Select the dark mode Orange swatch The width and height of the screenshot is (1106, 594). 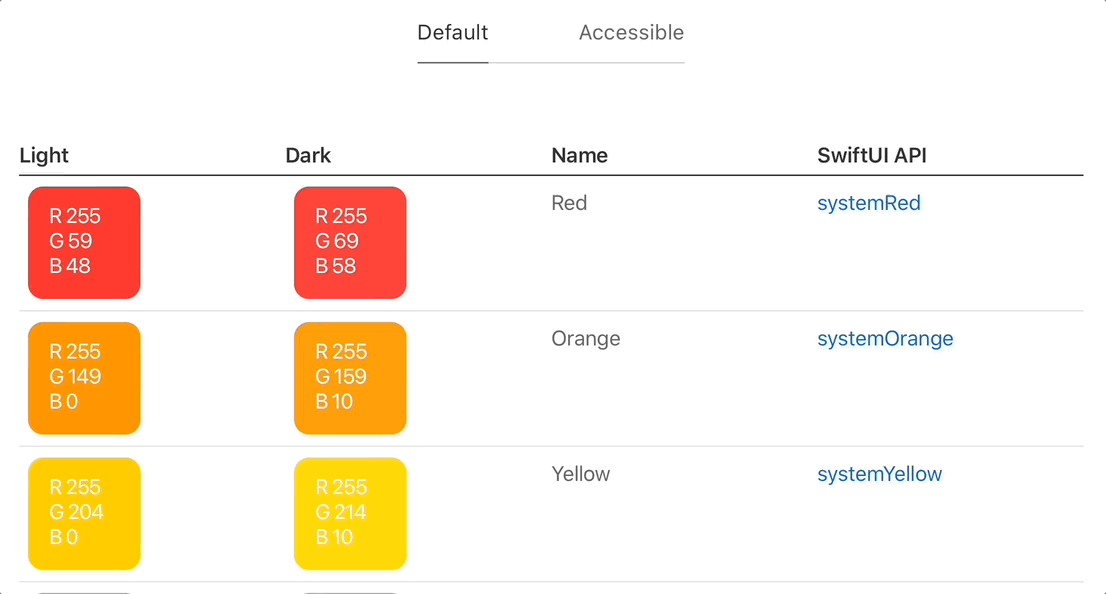coord(350,378)
